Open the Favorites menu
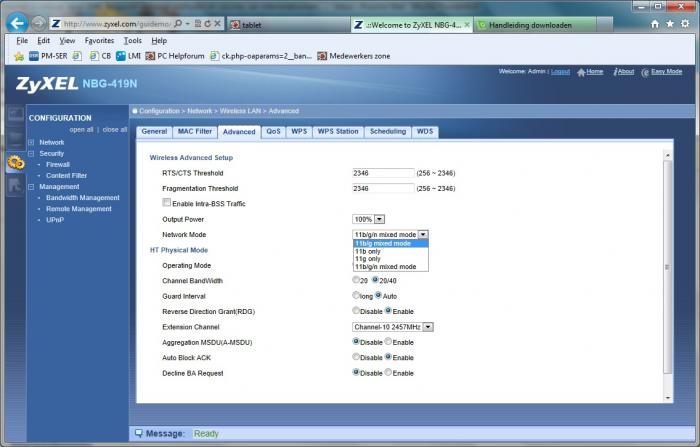Screen dimensions: 700x447 point(99,41)
